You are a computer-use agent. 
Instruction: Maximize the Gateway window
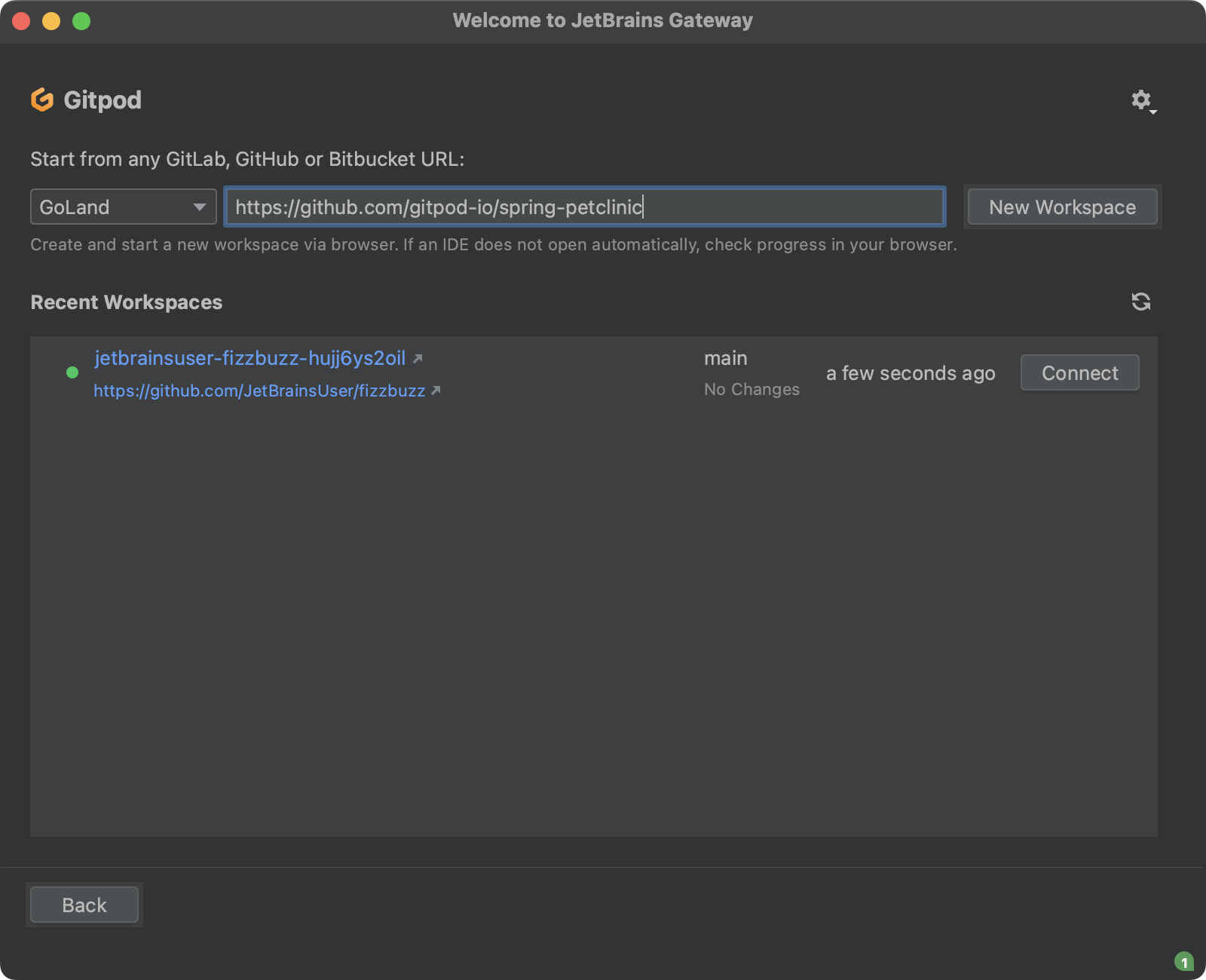81,21
